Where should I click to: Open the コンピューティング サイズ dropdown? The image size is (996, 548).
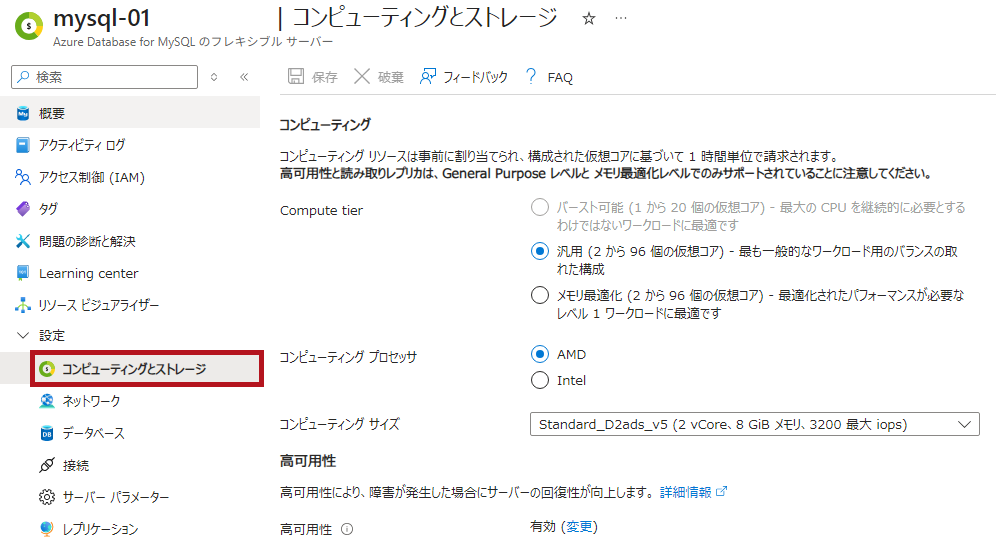[754, 424]
